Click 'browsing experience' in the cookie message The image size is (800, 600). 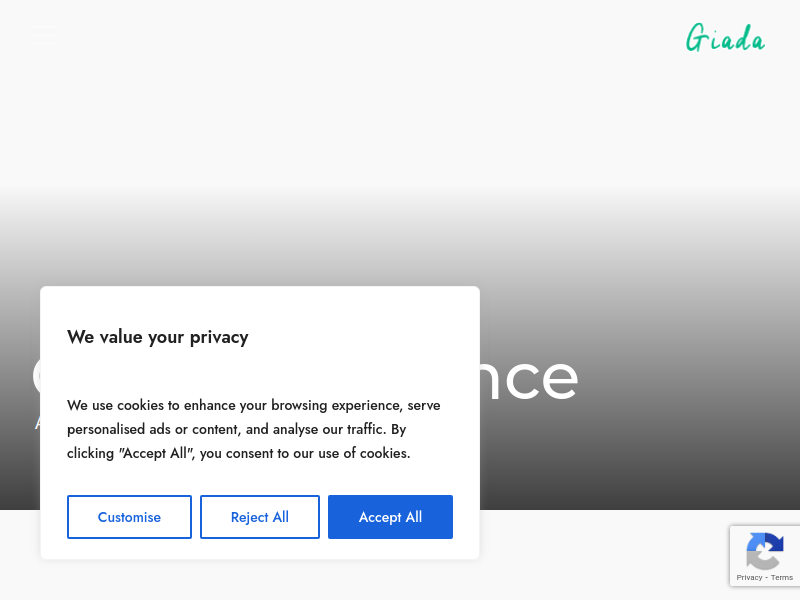click(337, 405)
